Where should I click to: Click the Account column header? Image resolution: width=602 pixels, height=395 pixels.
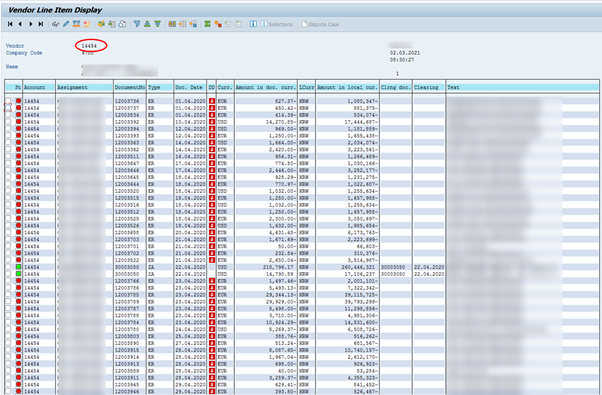point(39,87)
